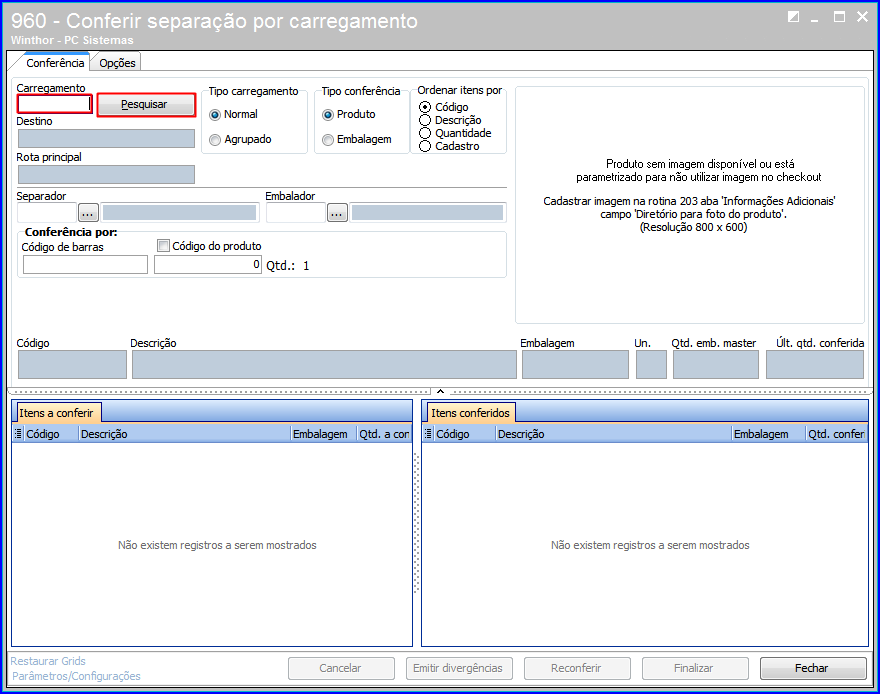Sort Itens a conferir by Código column
The image size is (880, 694).
click(51, 434)
